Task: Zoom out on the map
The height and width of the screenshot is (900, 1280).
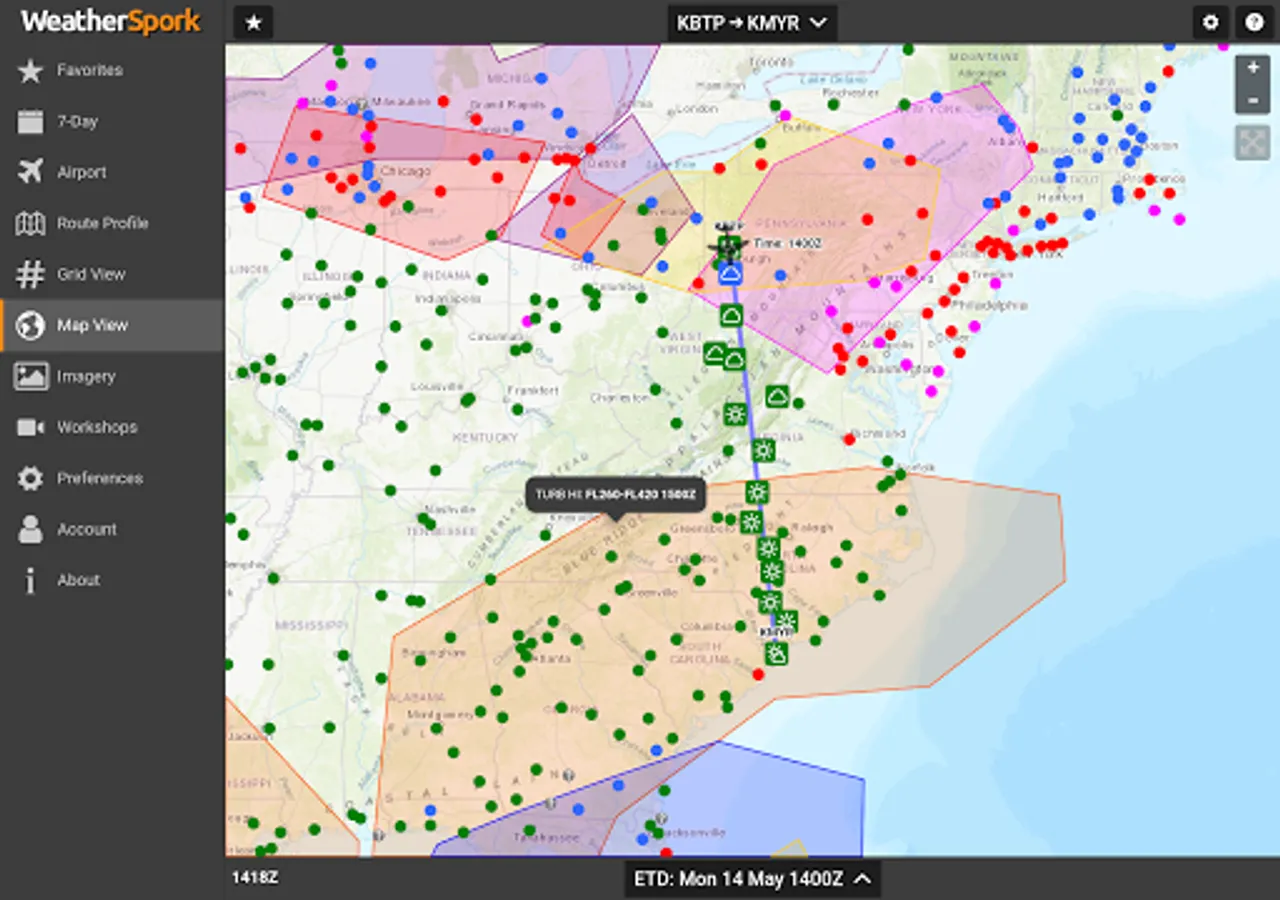Action: 1253,99
